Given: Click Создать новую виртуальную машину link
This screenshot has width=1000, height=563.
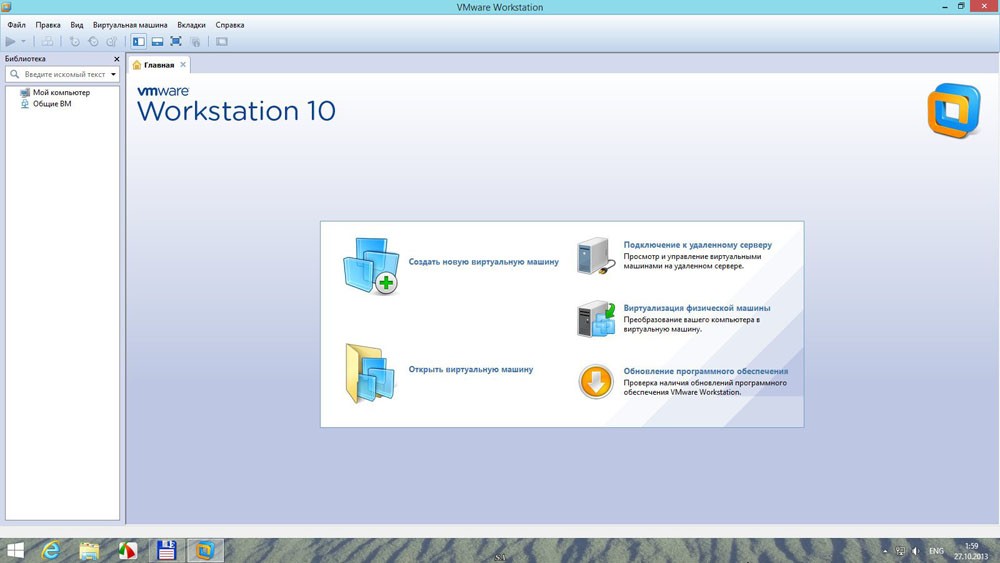Looking at the screenshot, I should tap(483, 261).
